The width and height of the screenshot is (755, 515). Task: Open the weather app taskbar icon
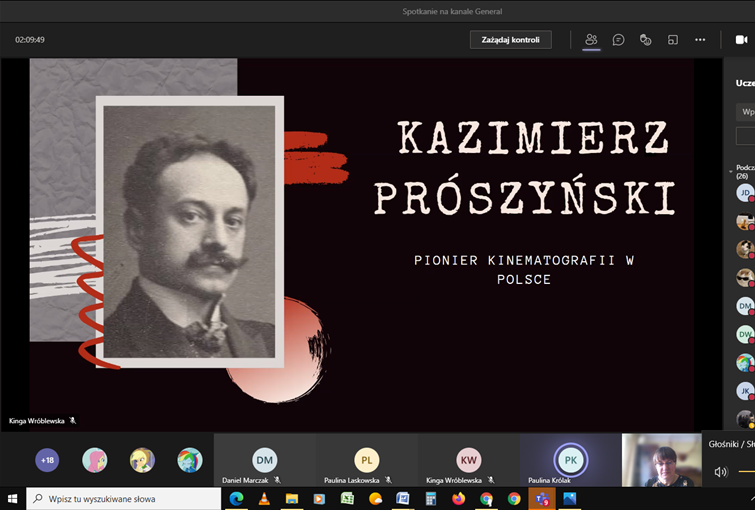click(x=375, y=499)
